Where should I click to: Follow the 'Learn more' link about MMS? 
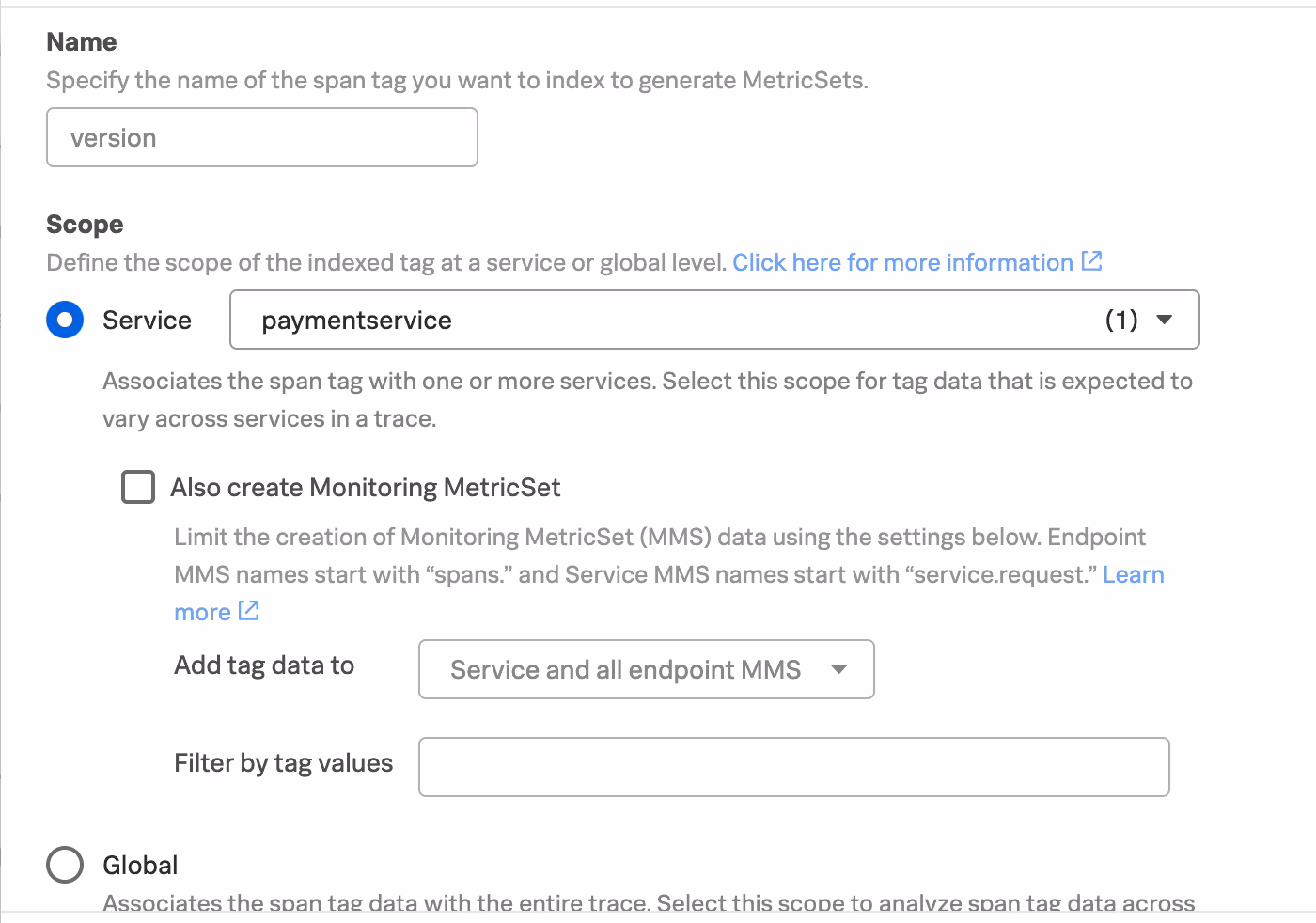coord(1133,574)
